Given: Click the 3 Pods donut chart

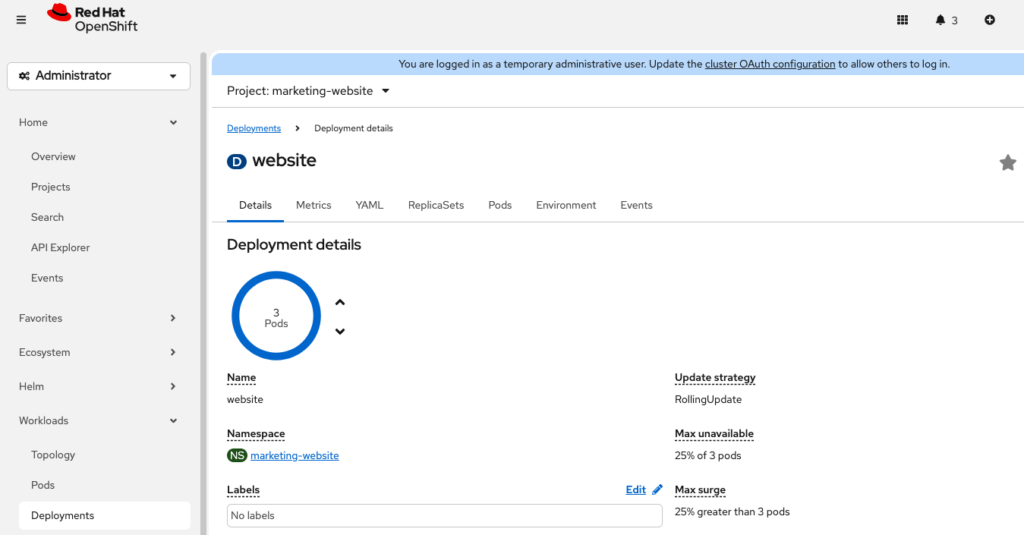Looking at the screenshot, I should tap(276, 316).
